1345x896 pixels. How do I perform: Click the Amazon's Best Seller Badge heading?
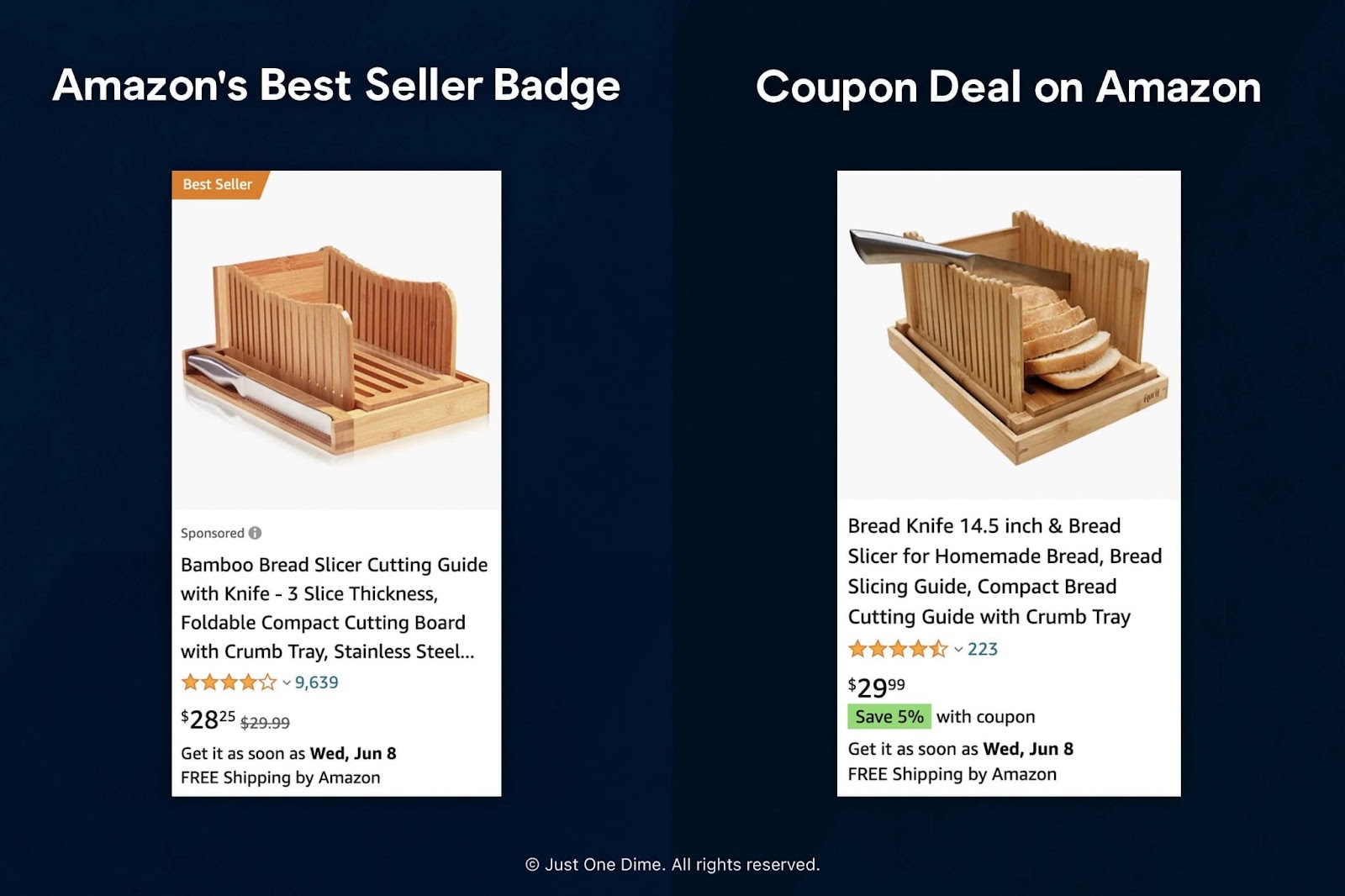pos(336,86)
